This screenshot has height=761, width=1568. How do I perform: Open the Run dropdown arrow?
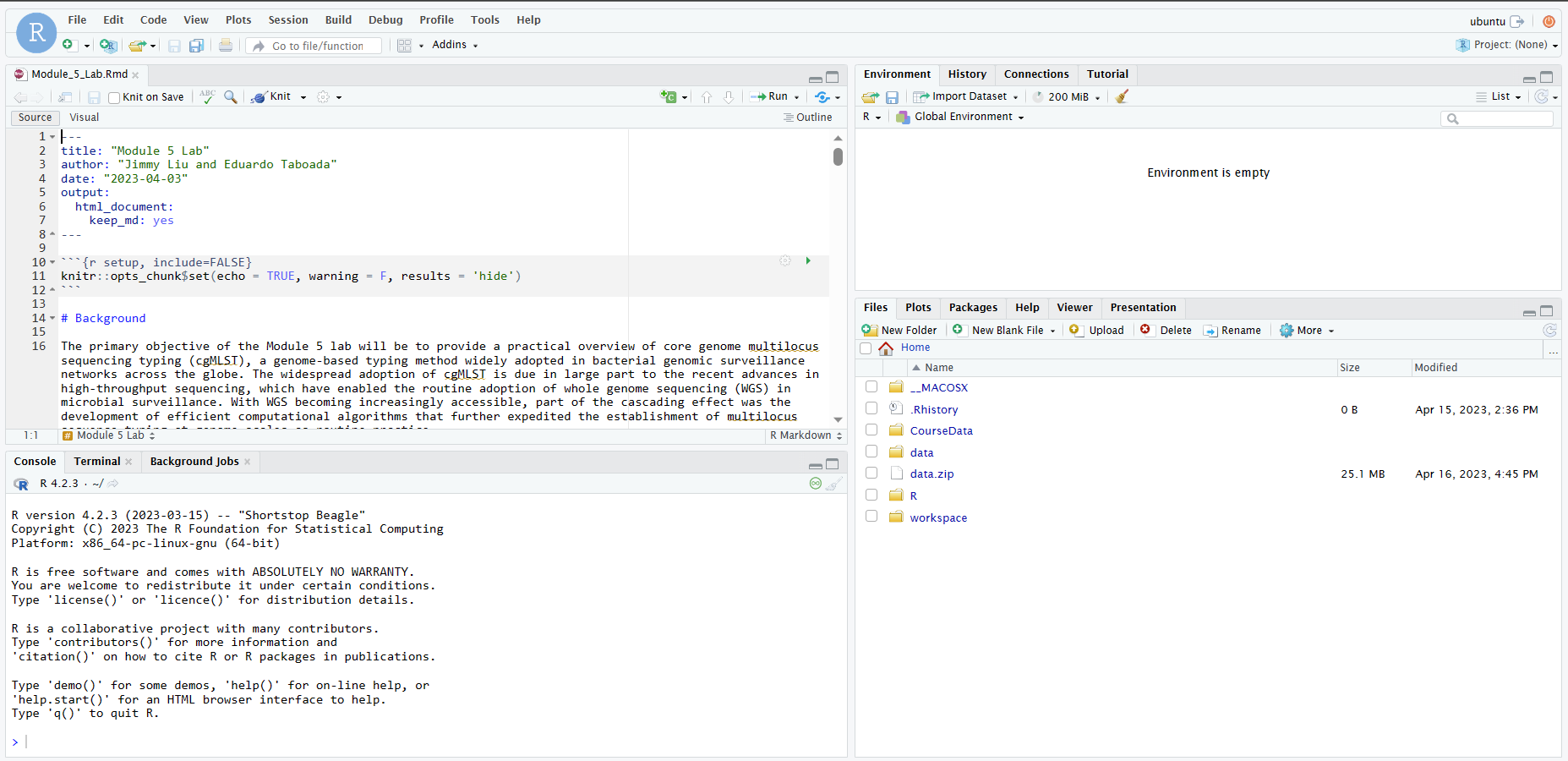pos(796,97)
